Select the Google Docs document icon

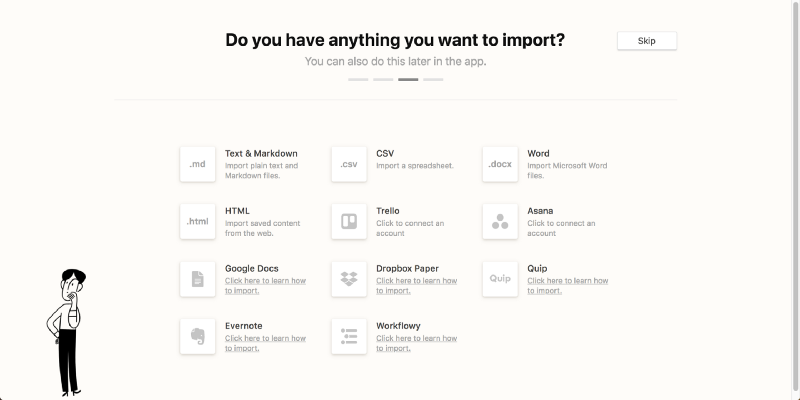197,279
